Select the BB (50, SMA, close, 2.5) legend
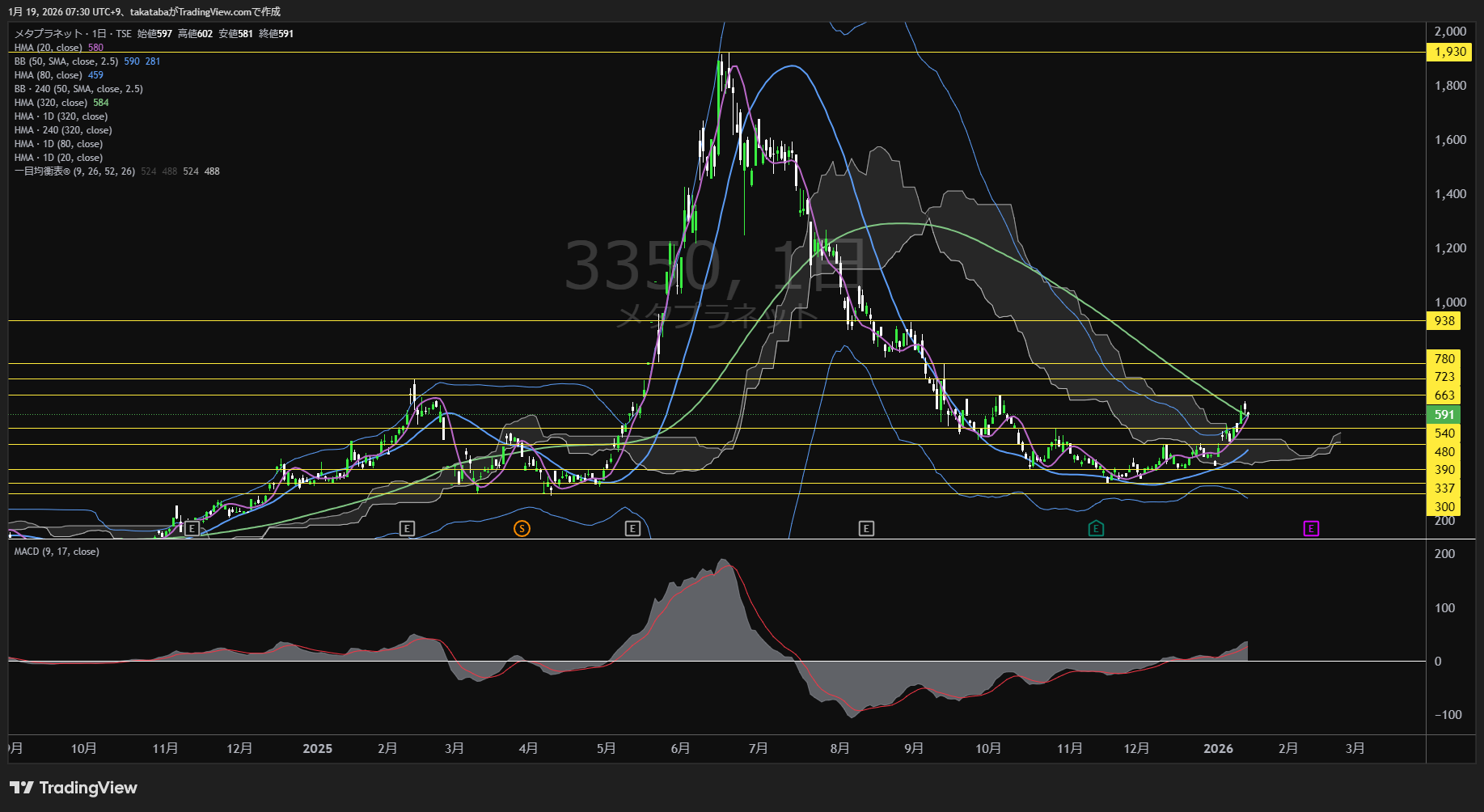The image size is (1484, 812). pyautogui.click(x=66, y=61)
